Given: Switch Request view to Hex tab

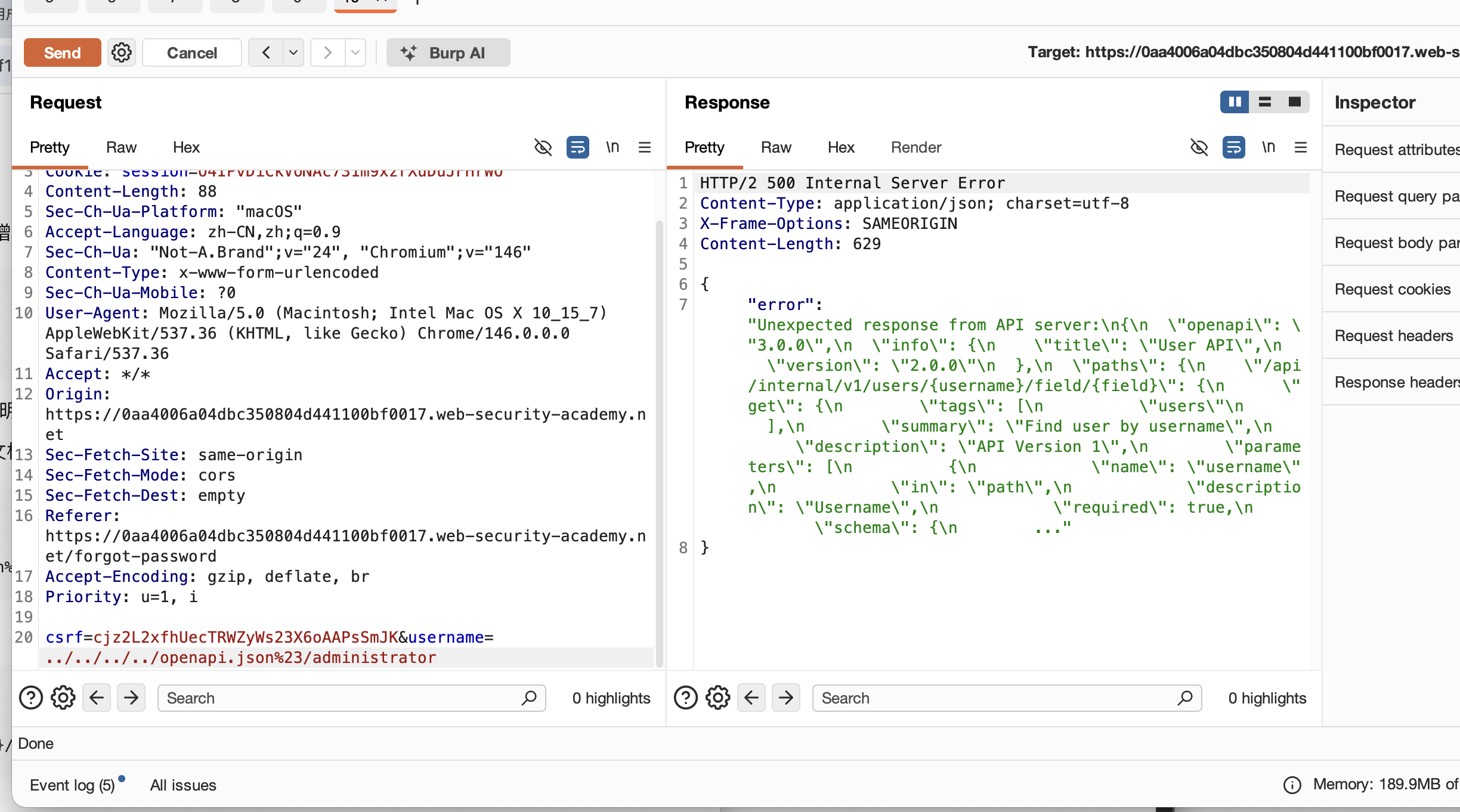Looking at the screenshot, I should point(186,147).
